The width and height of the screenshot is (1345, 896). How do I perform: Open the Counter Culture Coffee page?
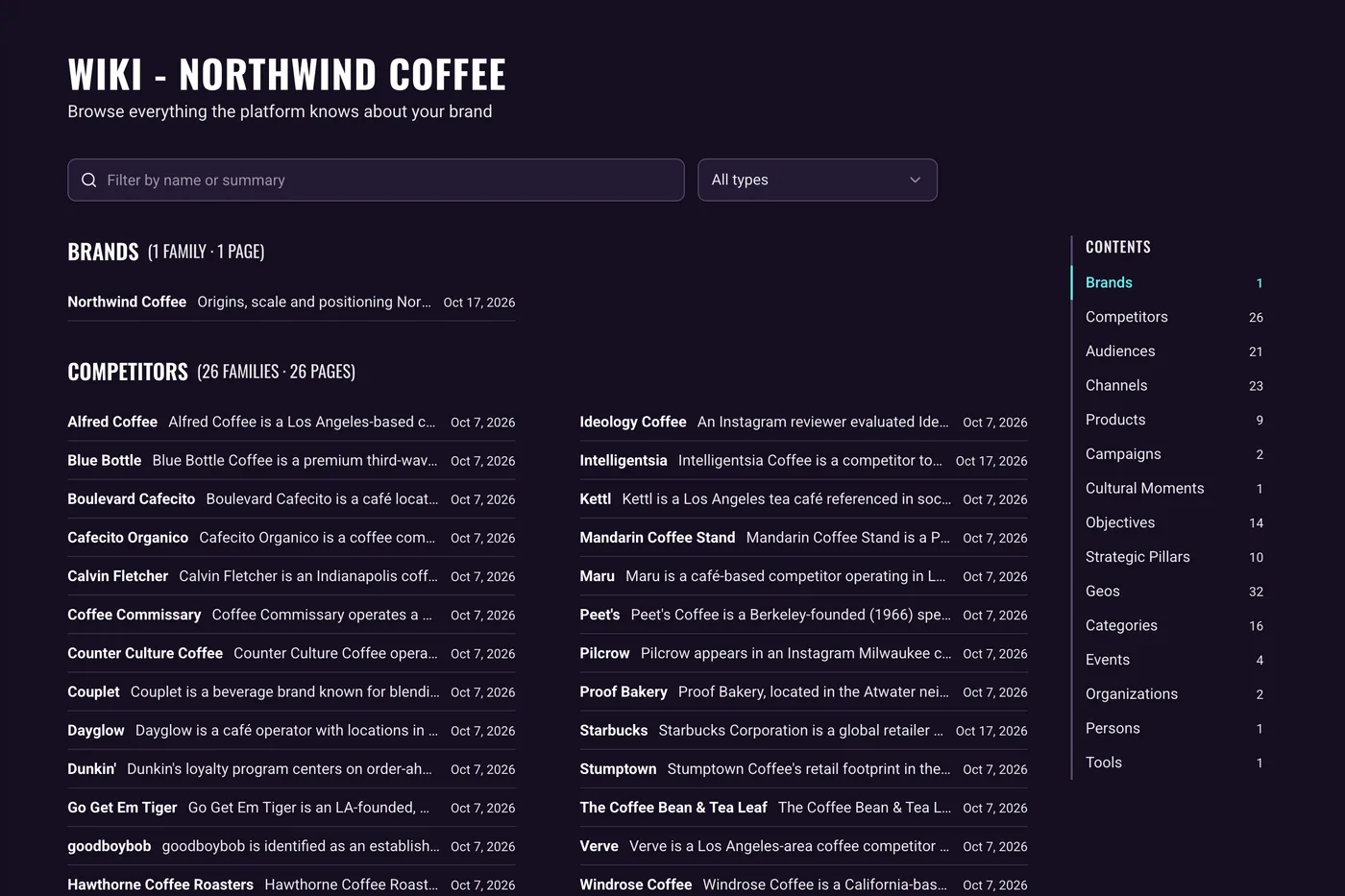coord(291,653)
